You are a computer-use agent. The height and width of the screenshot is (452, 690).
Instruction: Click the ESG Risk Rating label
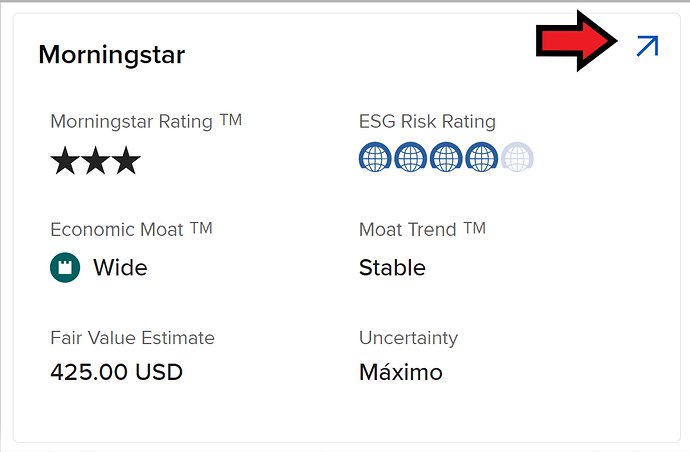pyautogui.click(x=427, y=122)
